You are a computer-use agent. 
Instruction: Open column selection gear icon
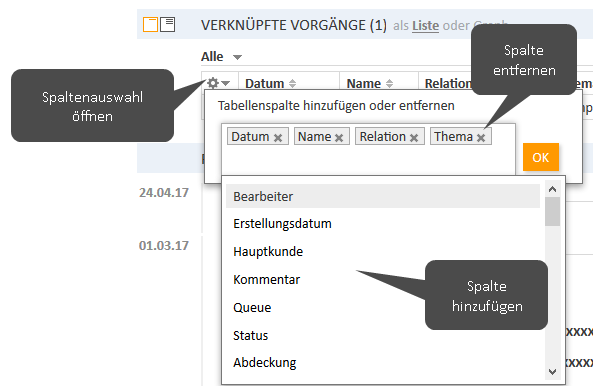click(213, 83)
